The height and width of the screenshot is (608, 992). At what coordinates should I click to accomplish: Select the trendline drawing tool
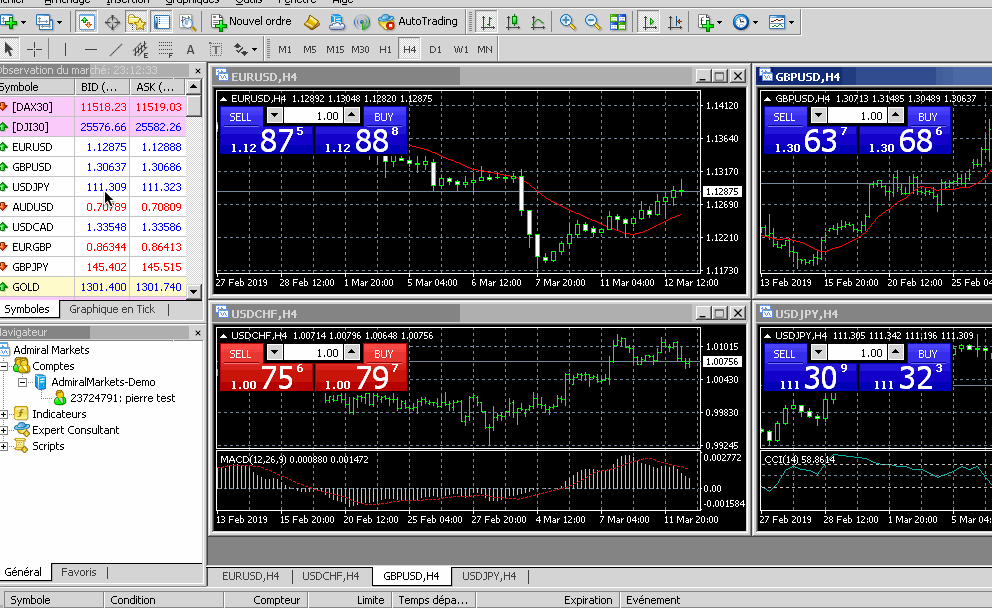pos(115,49)
